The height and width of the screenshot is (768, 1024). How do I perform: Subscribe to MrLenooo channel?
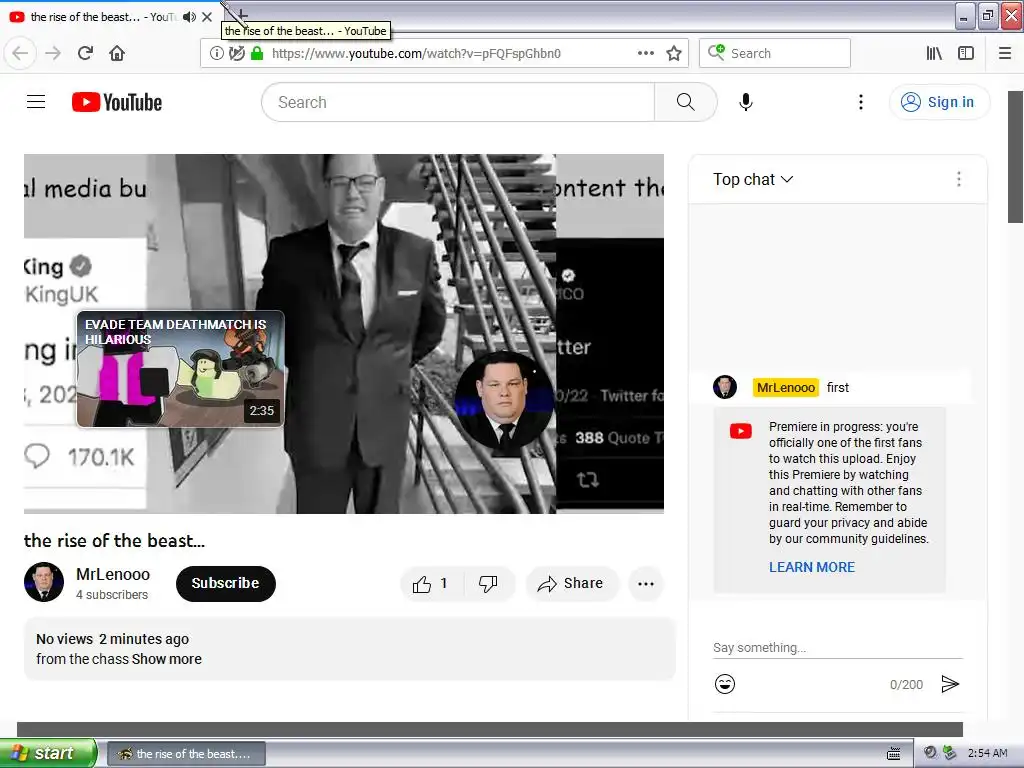pos(226,583)
